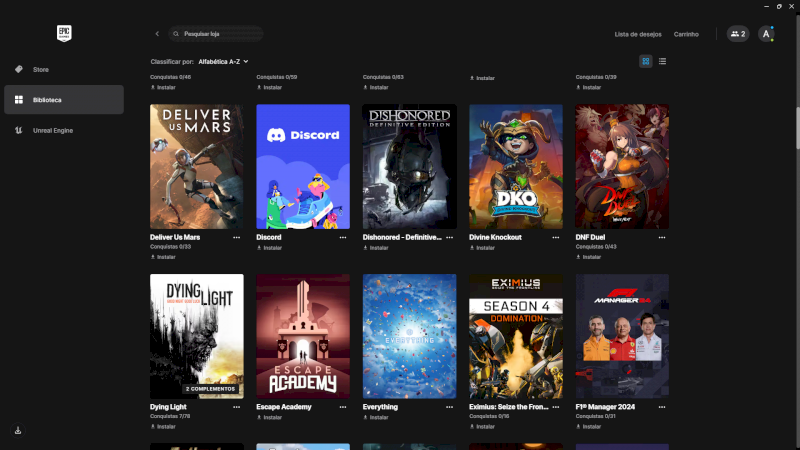Open the three-dot menu for Deliver Us Mars
The height and width of the screenshot is (450, 800).
pyautogui.click(x=237, y=238)
